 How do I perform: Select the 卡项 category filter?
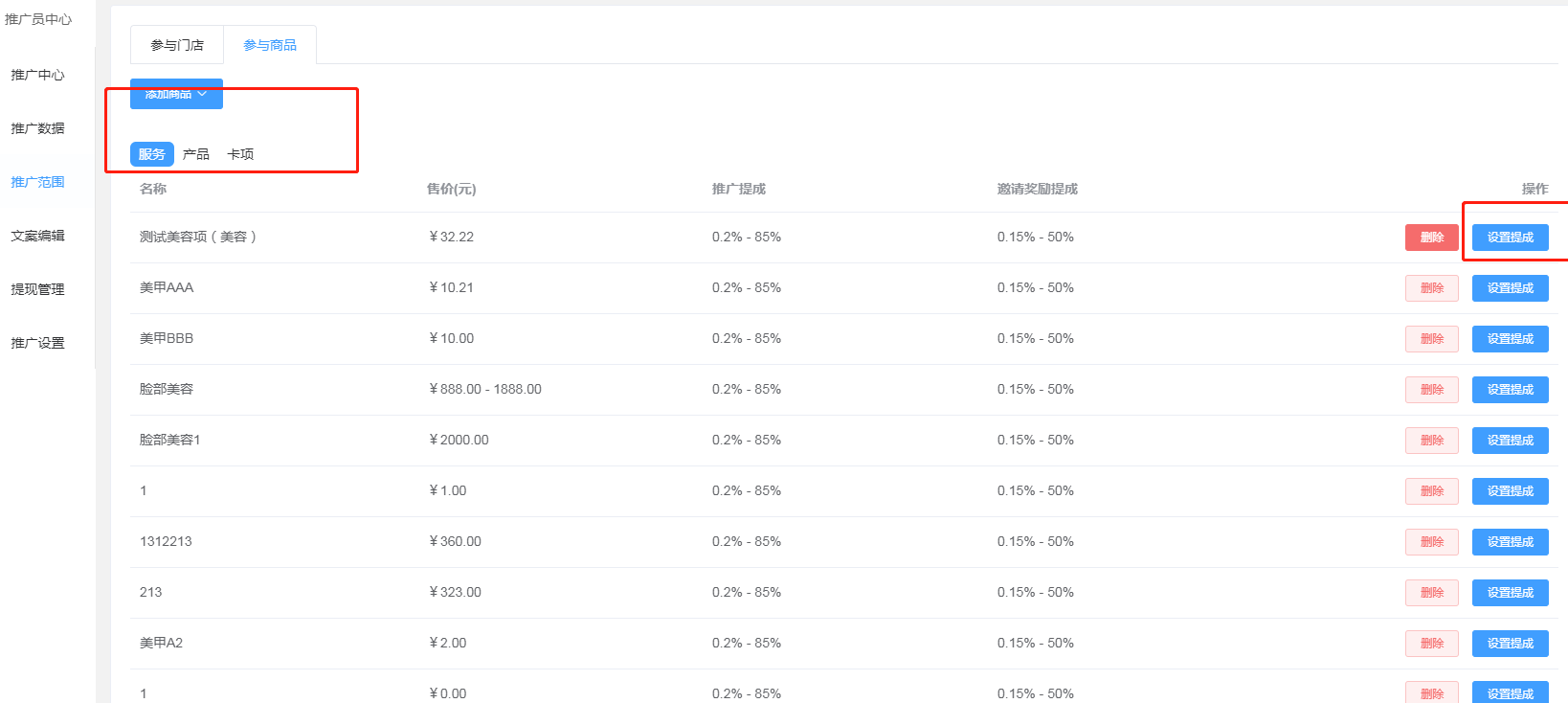240,154
